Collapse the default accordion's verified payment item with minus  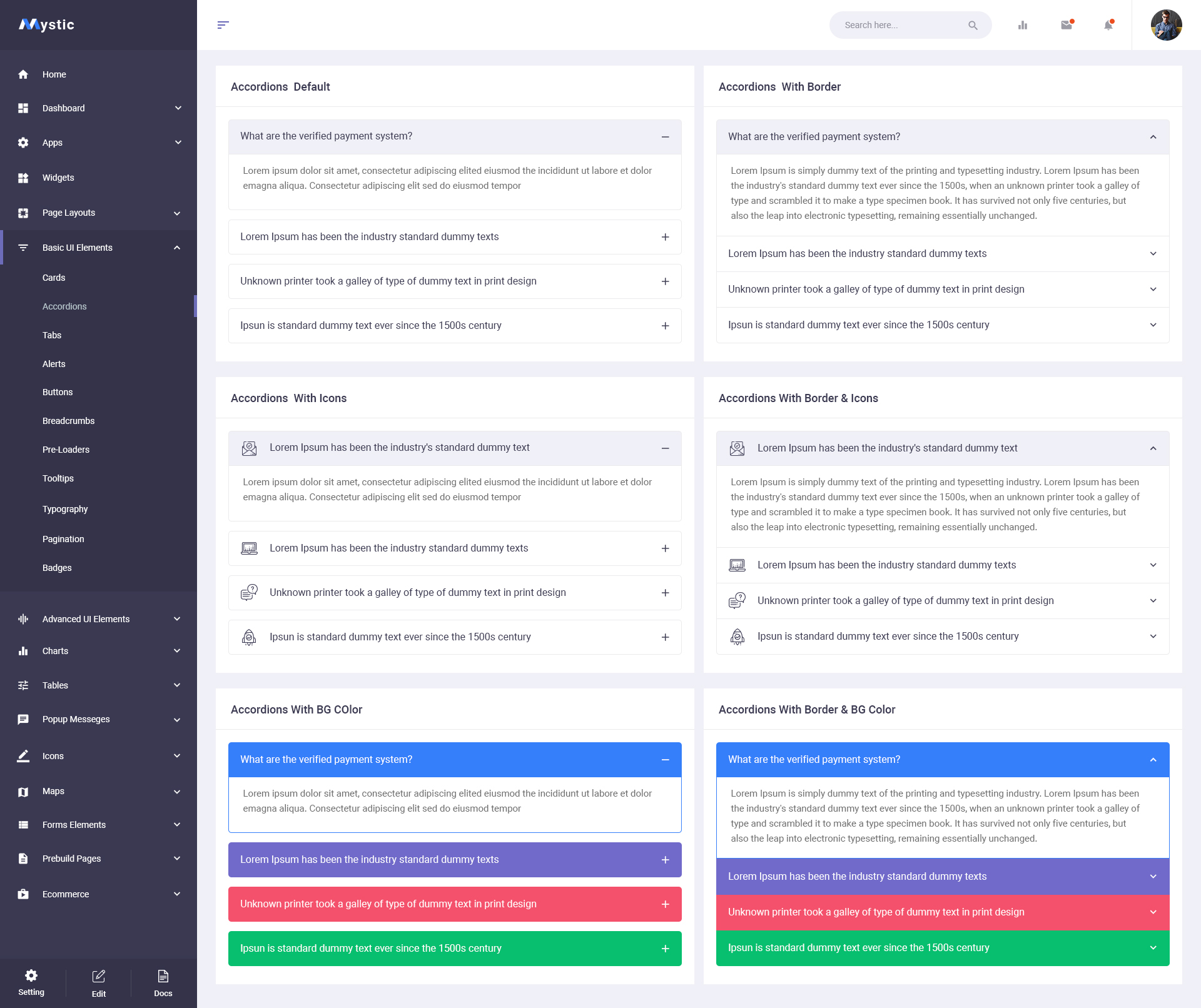click(x=665, y=137)
